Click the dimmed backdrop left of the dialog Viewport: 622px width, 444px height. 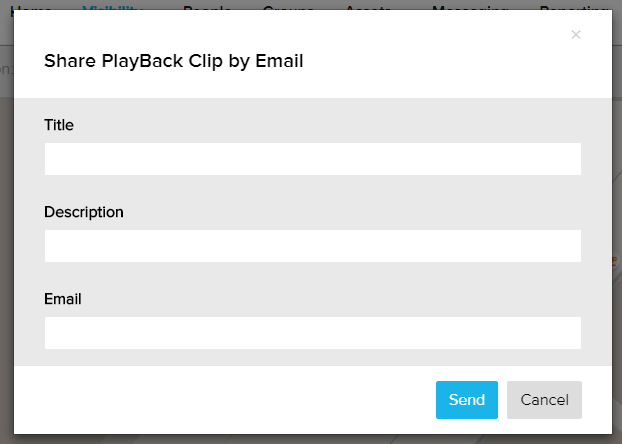coord(6,220)
